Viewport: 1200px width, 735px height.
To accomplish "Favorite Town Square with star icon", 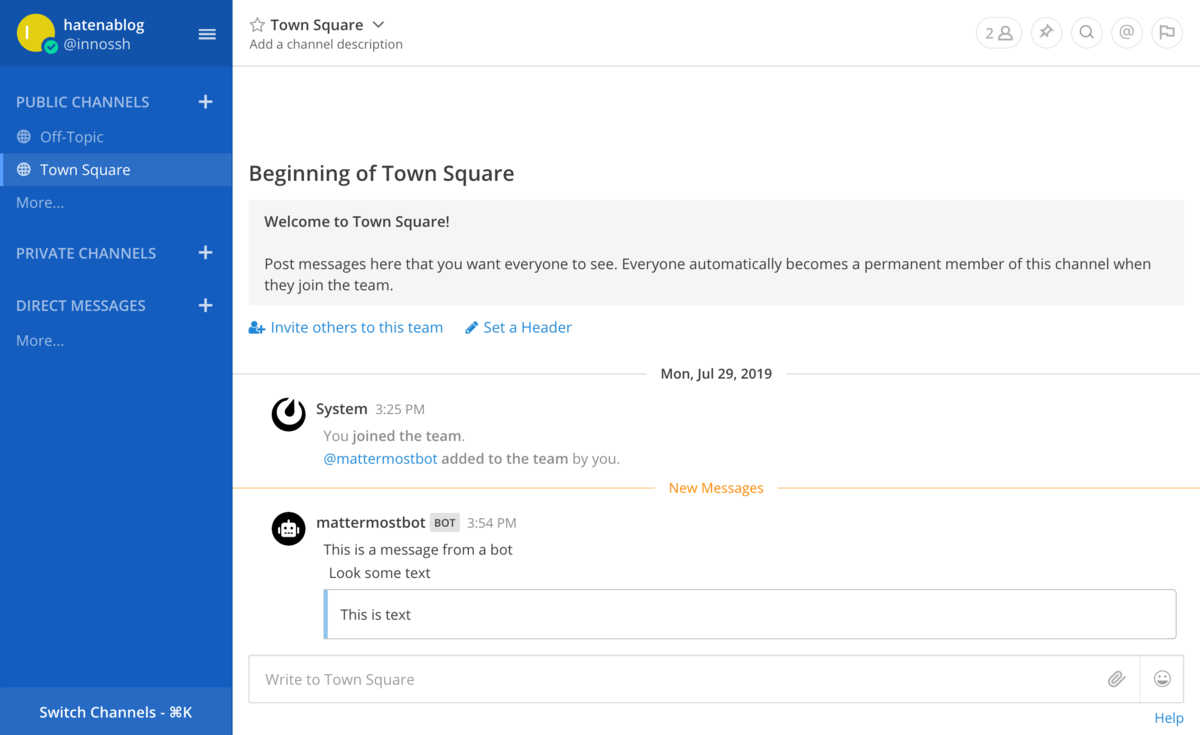I will coord(257,25).
